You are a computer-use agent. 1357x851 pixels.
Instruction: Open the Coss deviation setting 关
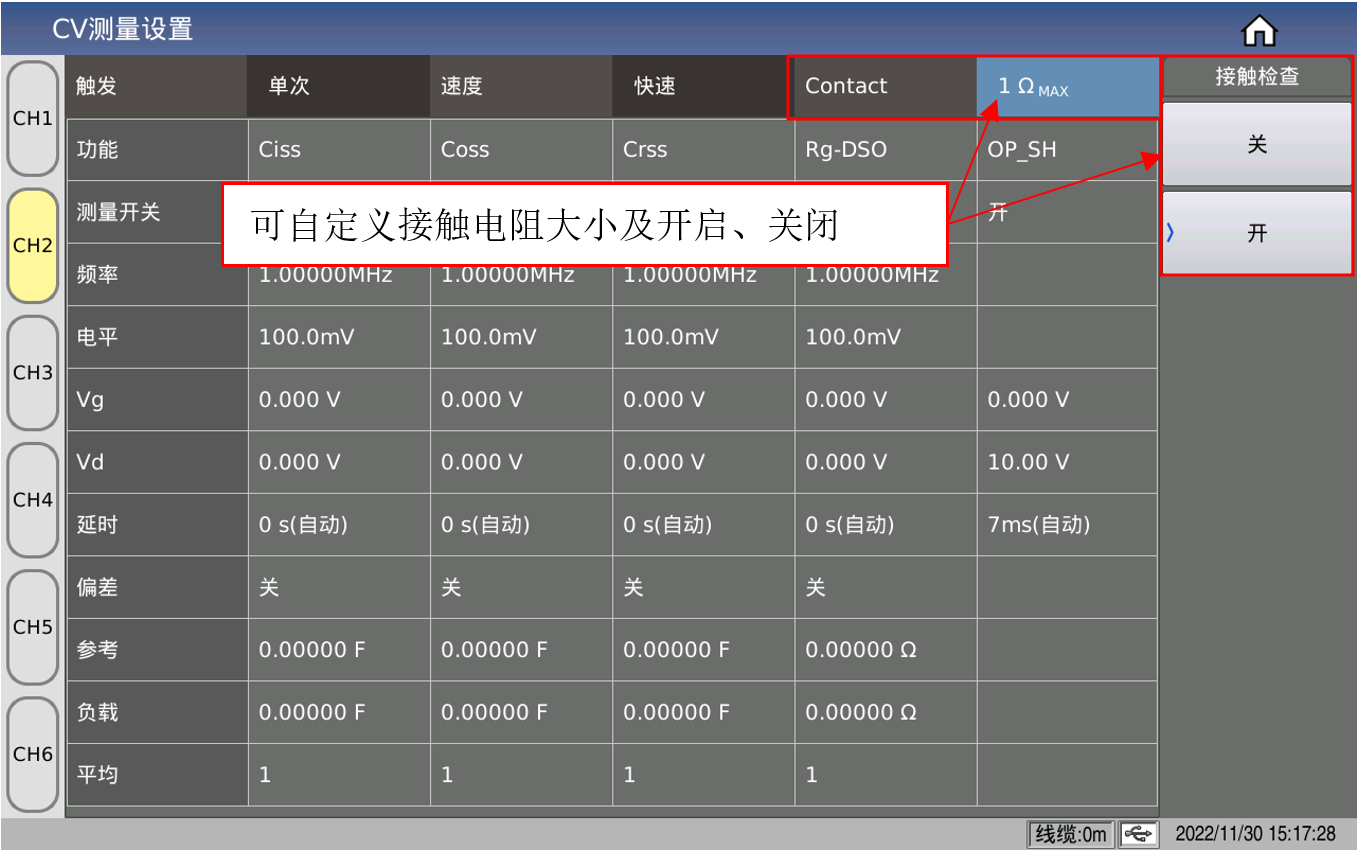(520, 587)
